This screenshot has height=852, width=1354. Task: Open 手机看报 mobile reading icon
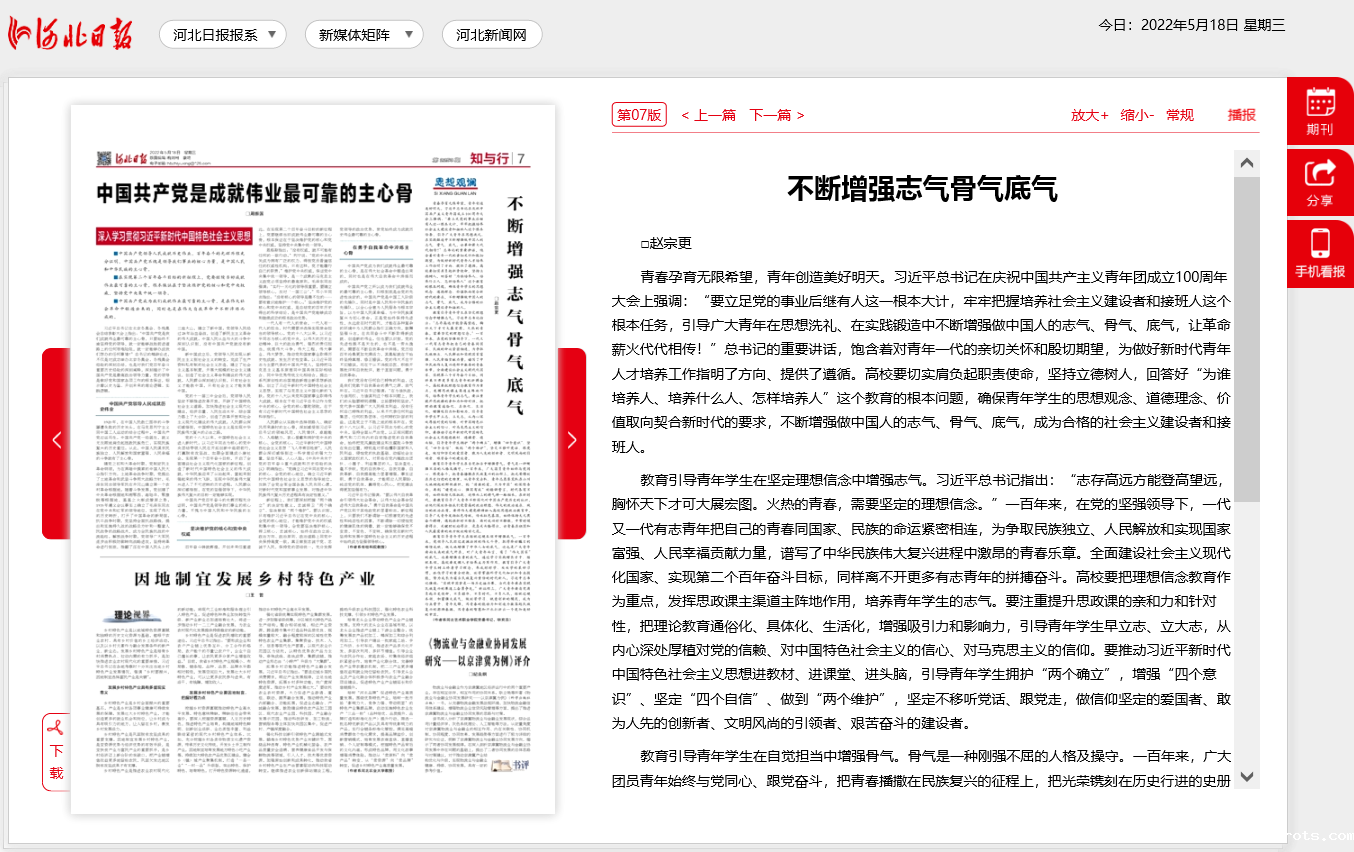coord(1320,253)
